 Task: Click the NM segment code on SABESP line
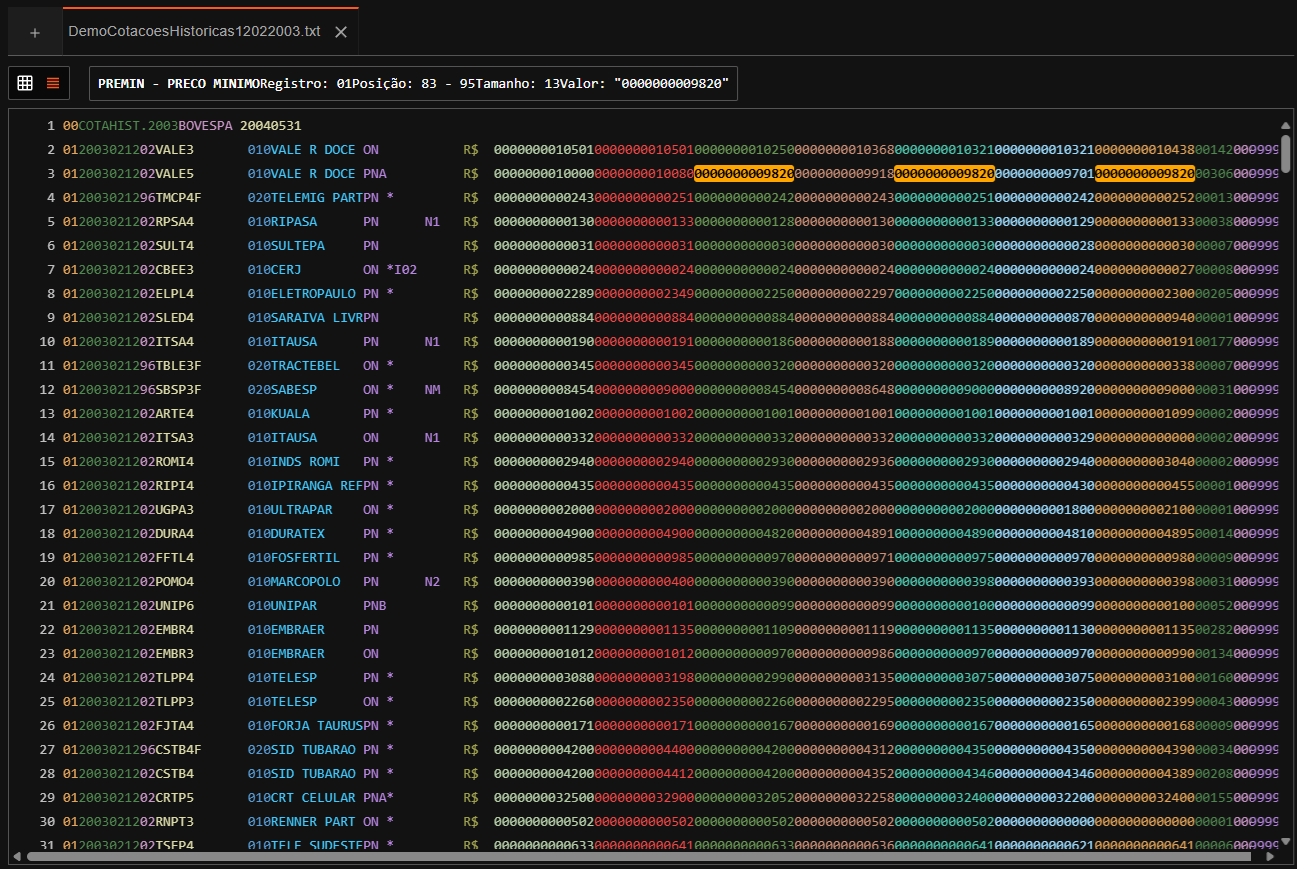tap(432, 390)
